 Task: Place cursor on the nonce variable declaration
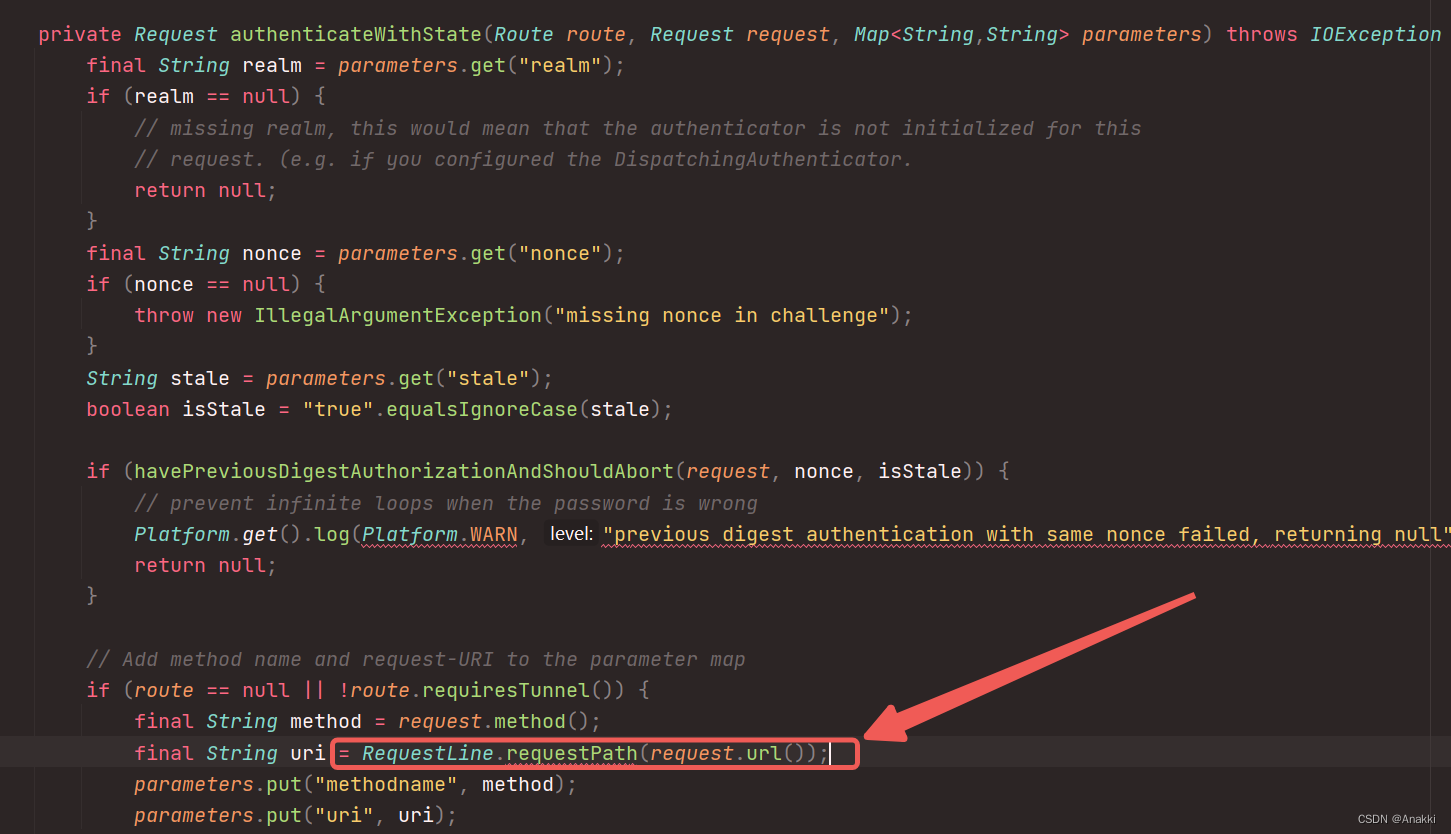click(x=271, y=252)
